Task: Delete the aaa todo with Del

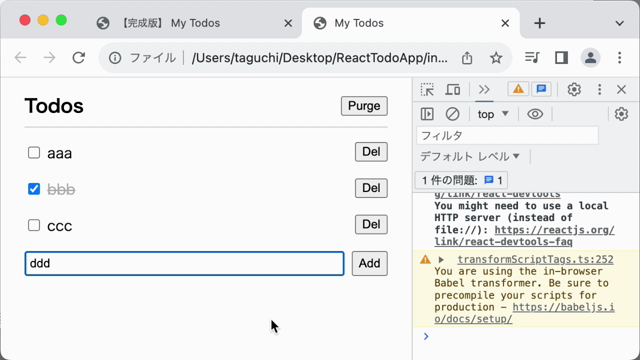Action: pyautogui.click(x=371, y=152)
